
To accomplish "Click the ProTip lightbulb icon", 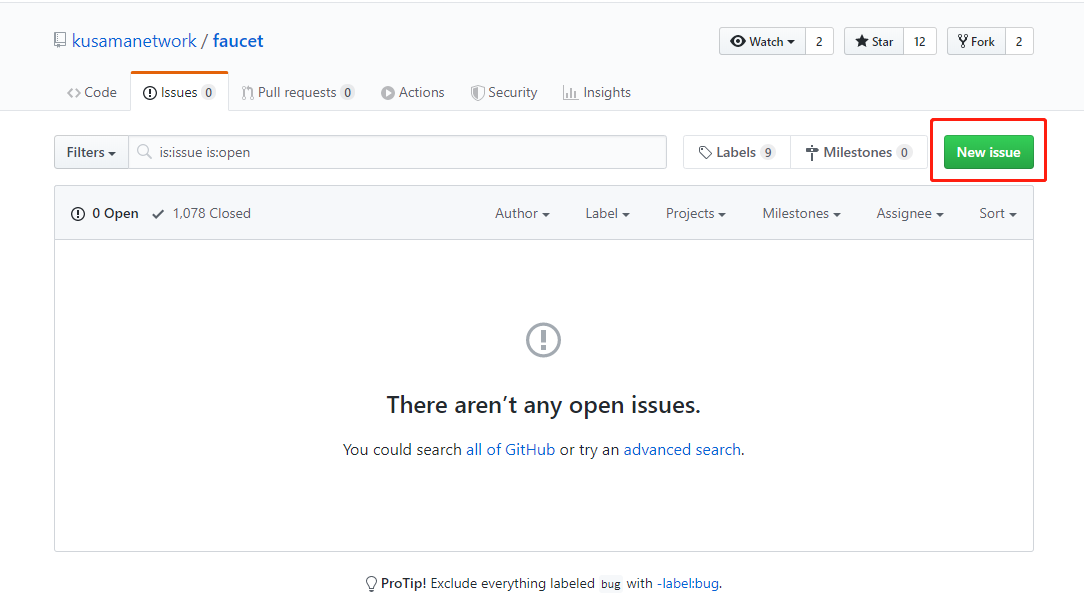I will tap(372, 583).
